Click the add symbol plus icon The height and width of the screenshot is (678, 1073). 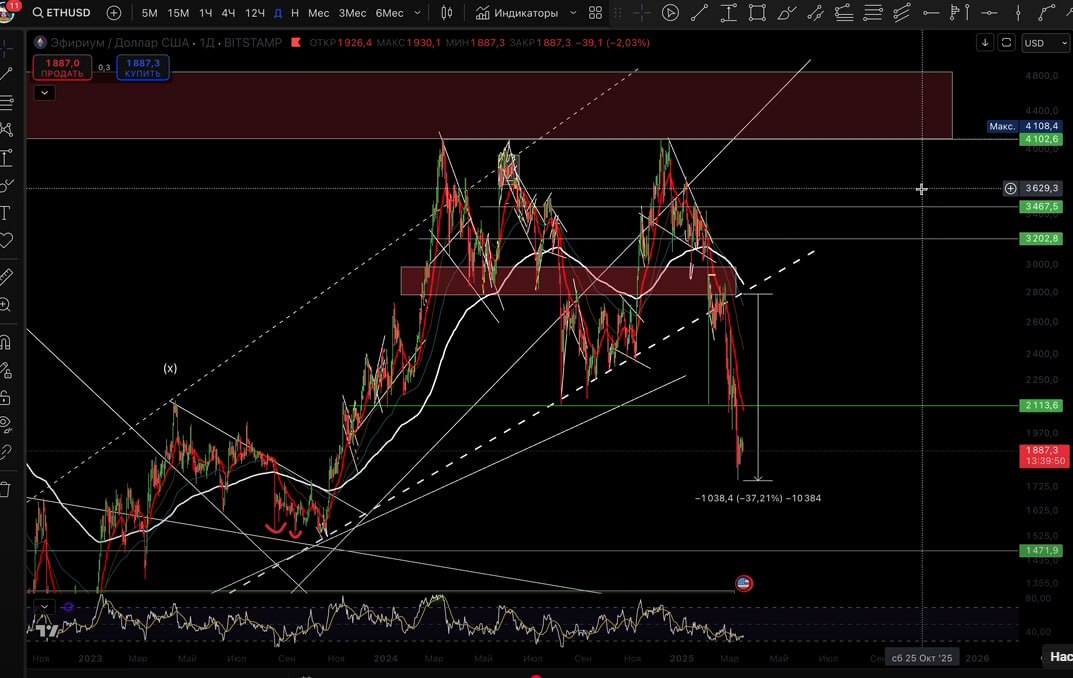[114, 12]
